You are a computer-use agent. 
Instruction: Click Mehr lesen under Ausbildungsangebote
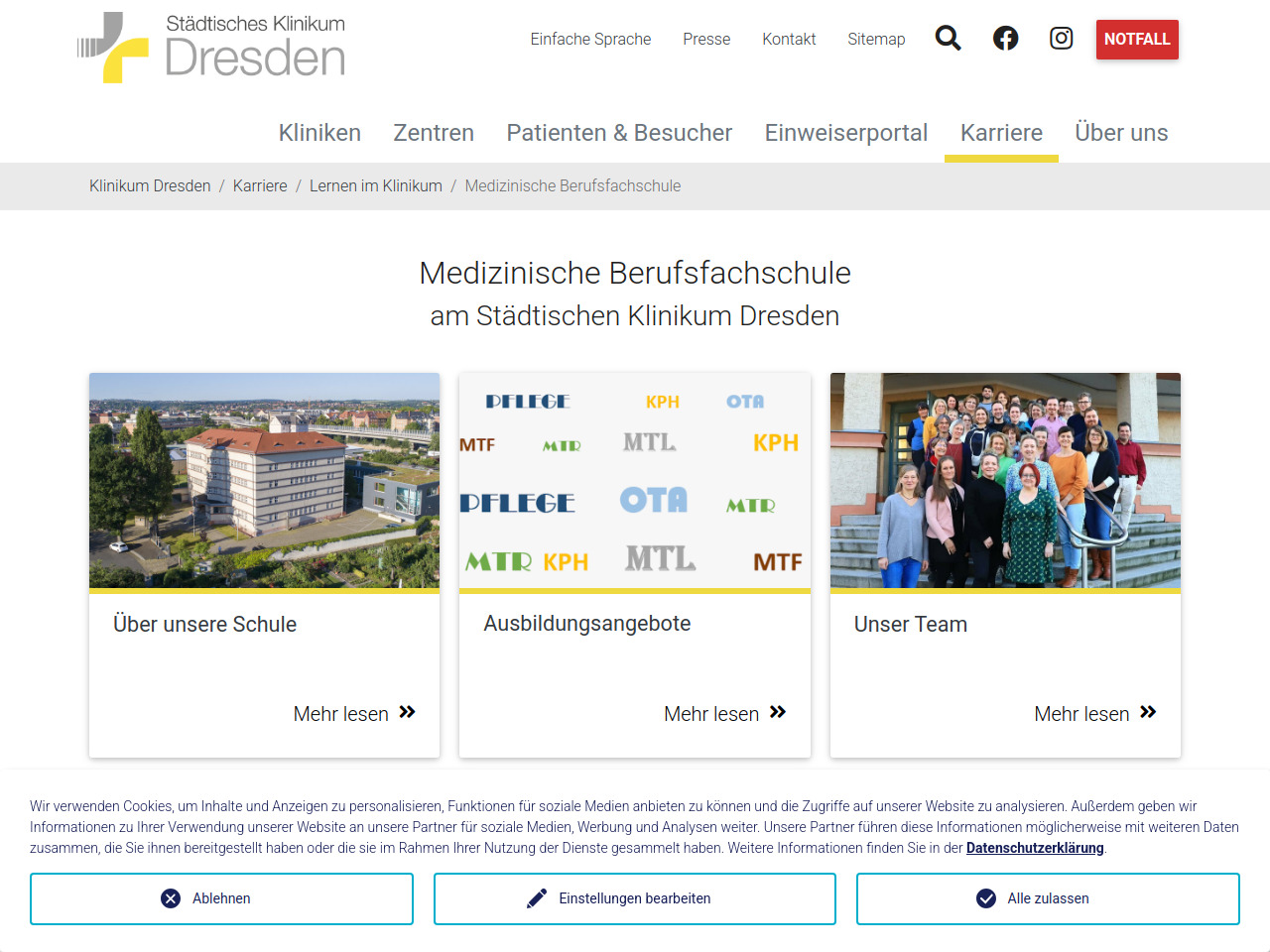(x=724, y=714)
